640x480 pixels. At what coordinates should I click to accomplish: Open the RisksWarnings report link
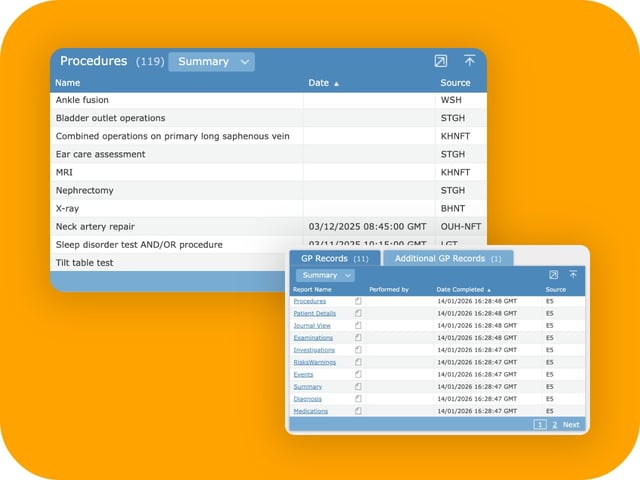[x=315, y=362]
